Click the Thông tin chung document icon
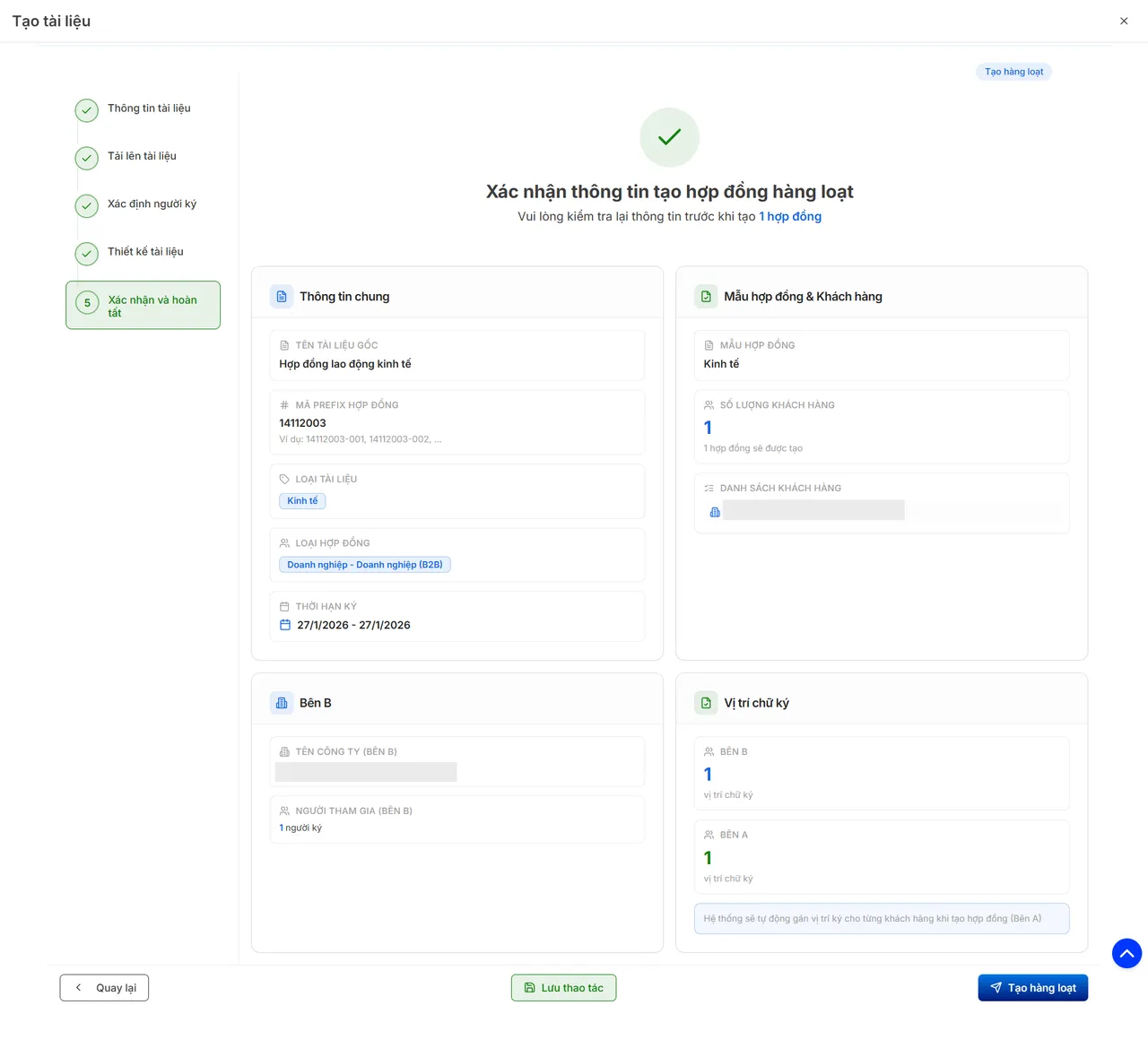 coord(282,297)
